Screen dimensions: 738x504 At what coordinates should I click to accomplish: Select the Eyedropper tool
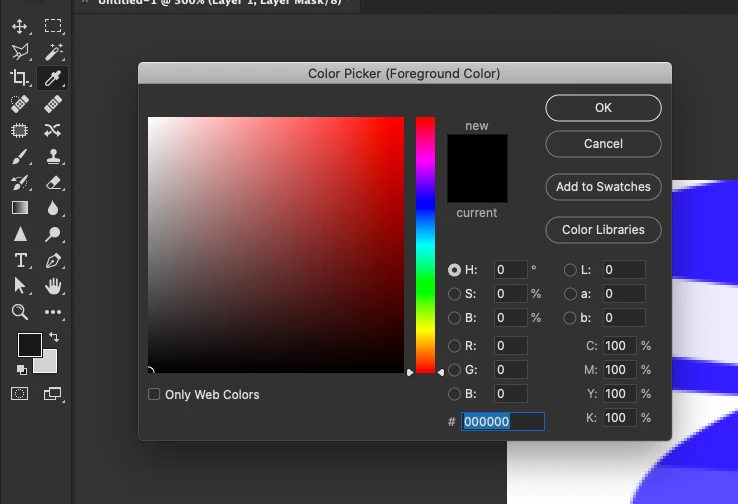point(53,78)
